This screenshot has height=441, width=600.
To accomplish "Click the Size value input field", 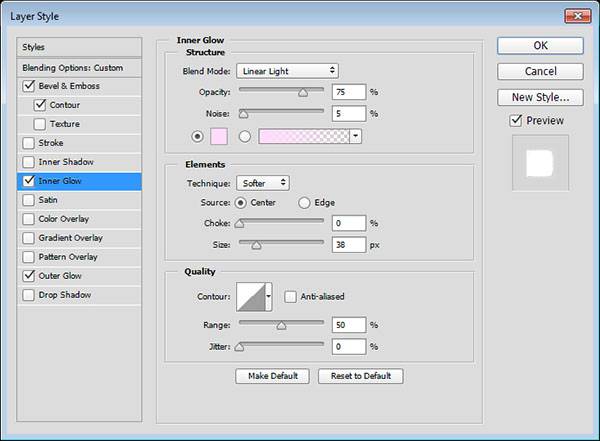I will pos(349,243).
